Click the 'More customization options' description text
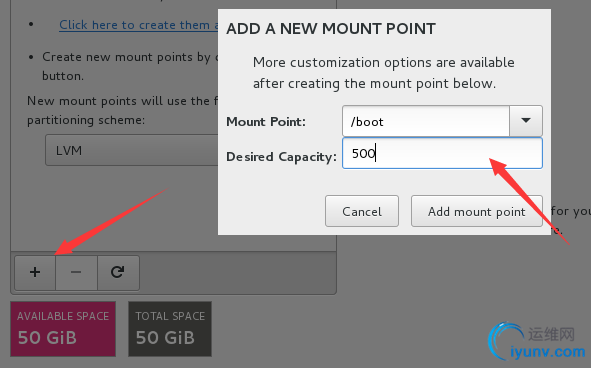The width and height of the screenshot is (591, 368). [383, 73]
